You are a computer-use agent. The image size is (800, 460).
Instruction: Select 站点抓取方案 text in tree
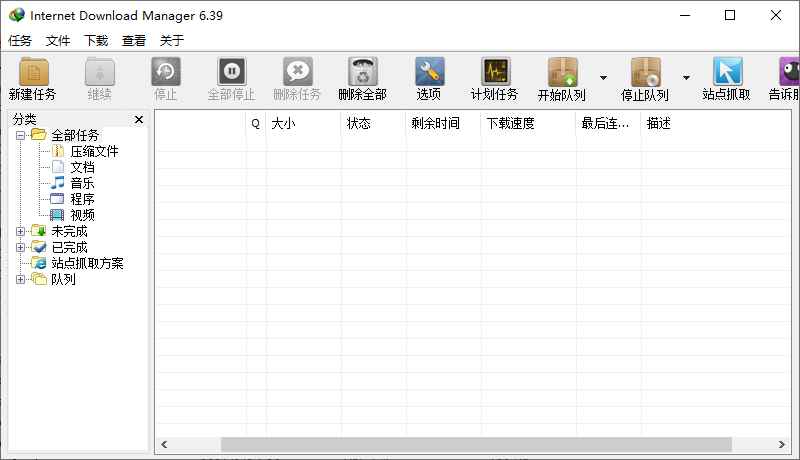click(x=87, y=263)
